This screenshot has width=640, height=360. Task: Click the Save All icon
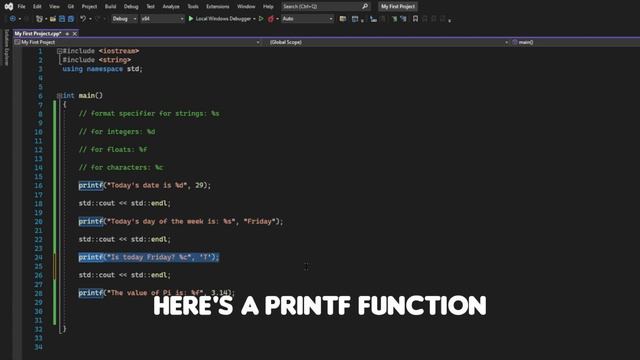click(71, 19)
